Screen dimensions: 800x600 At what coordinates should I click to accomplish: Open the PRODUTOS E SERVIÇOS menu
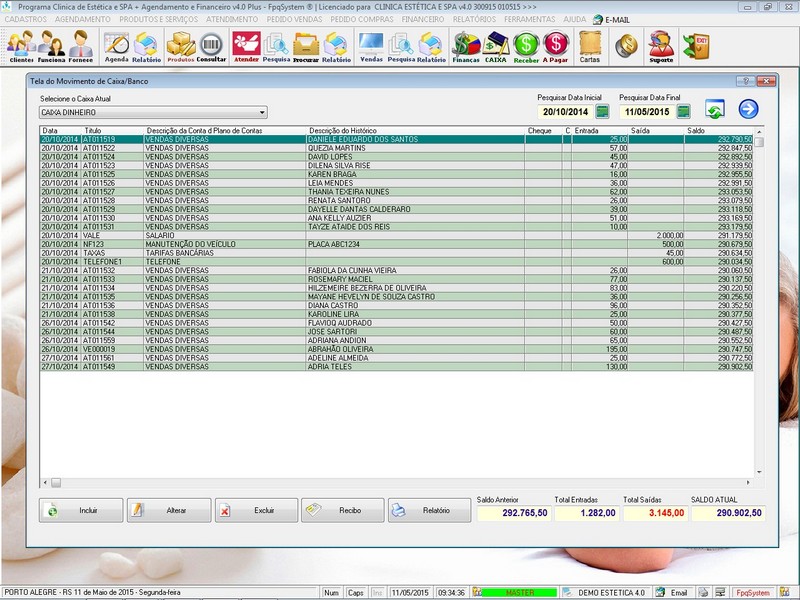coord(159,19)
